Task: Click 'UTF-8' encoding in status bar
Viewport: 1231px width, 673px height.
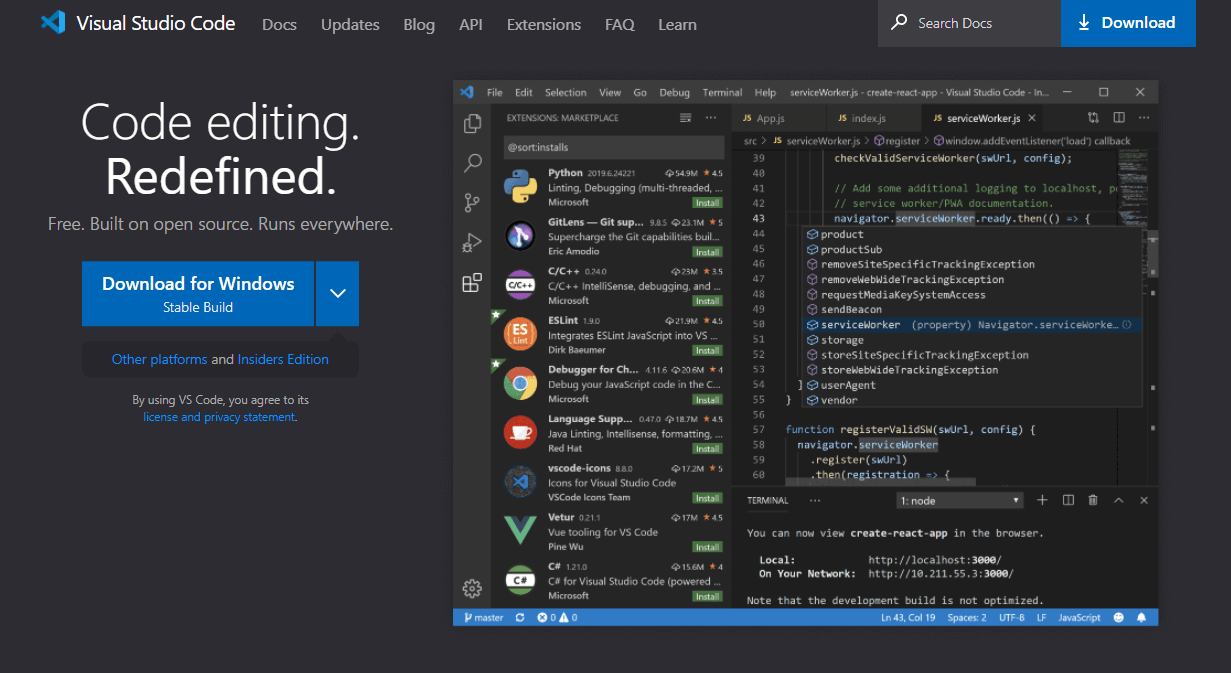Action: point(1011,618)
